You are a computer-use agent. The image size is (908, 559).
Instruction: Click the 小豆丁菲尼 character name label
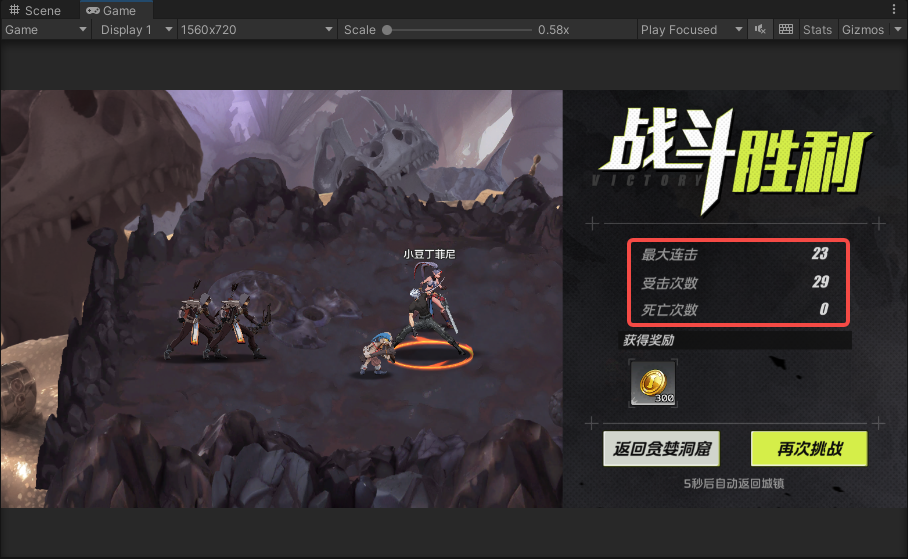(429, 254)
